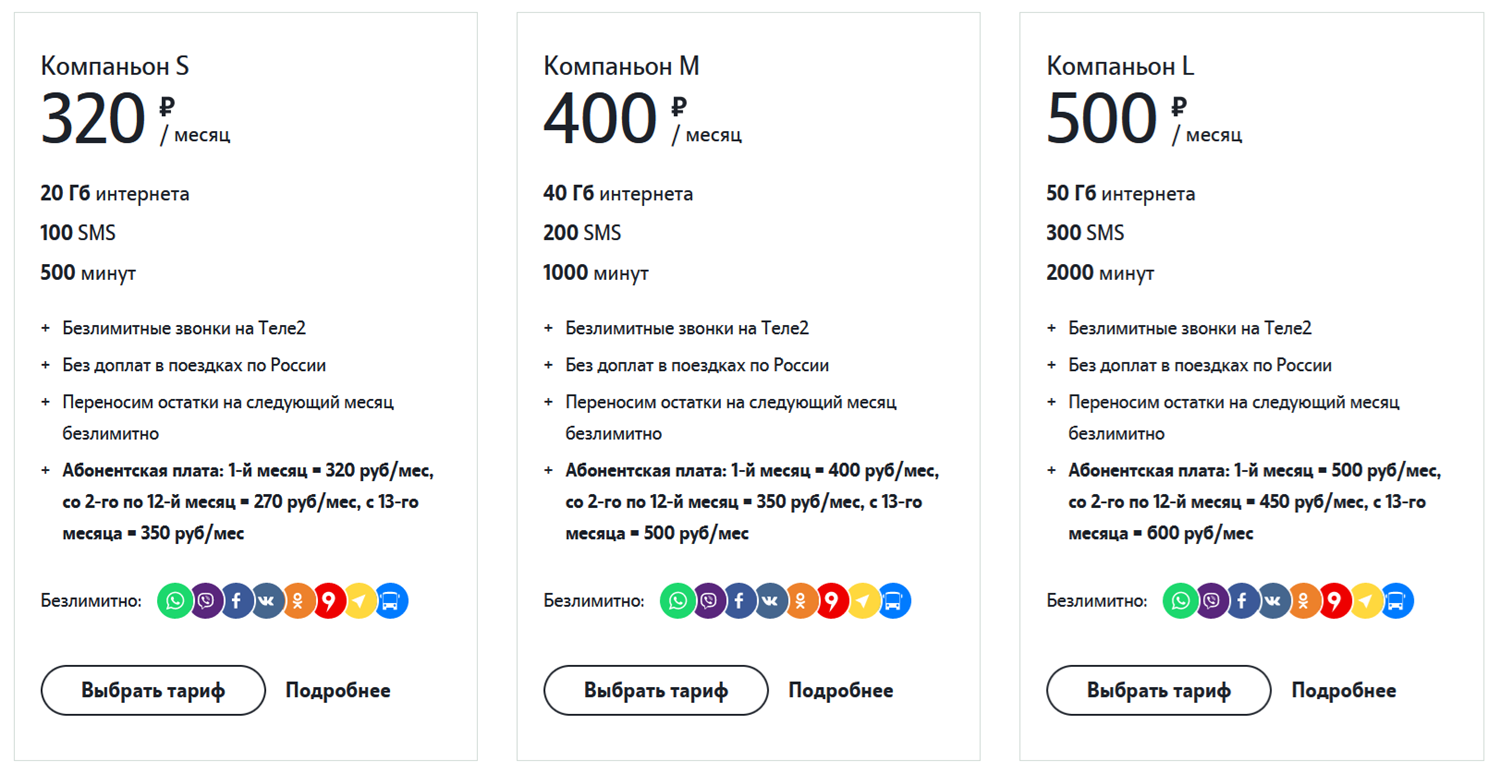Viewport: 1500px width, 773px height.
Task: Select the bus transport icon under Компаньон L
Action: [1396, 601]
